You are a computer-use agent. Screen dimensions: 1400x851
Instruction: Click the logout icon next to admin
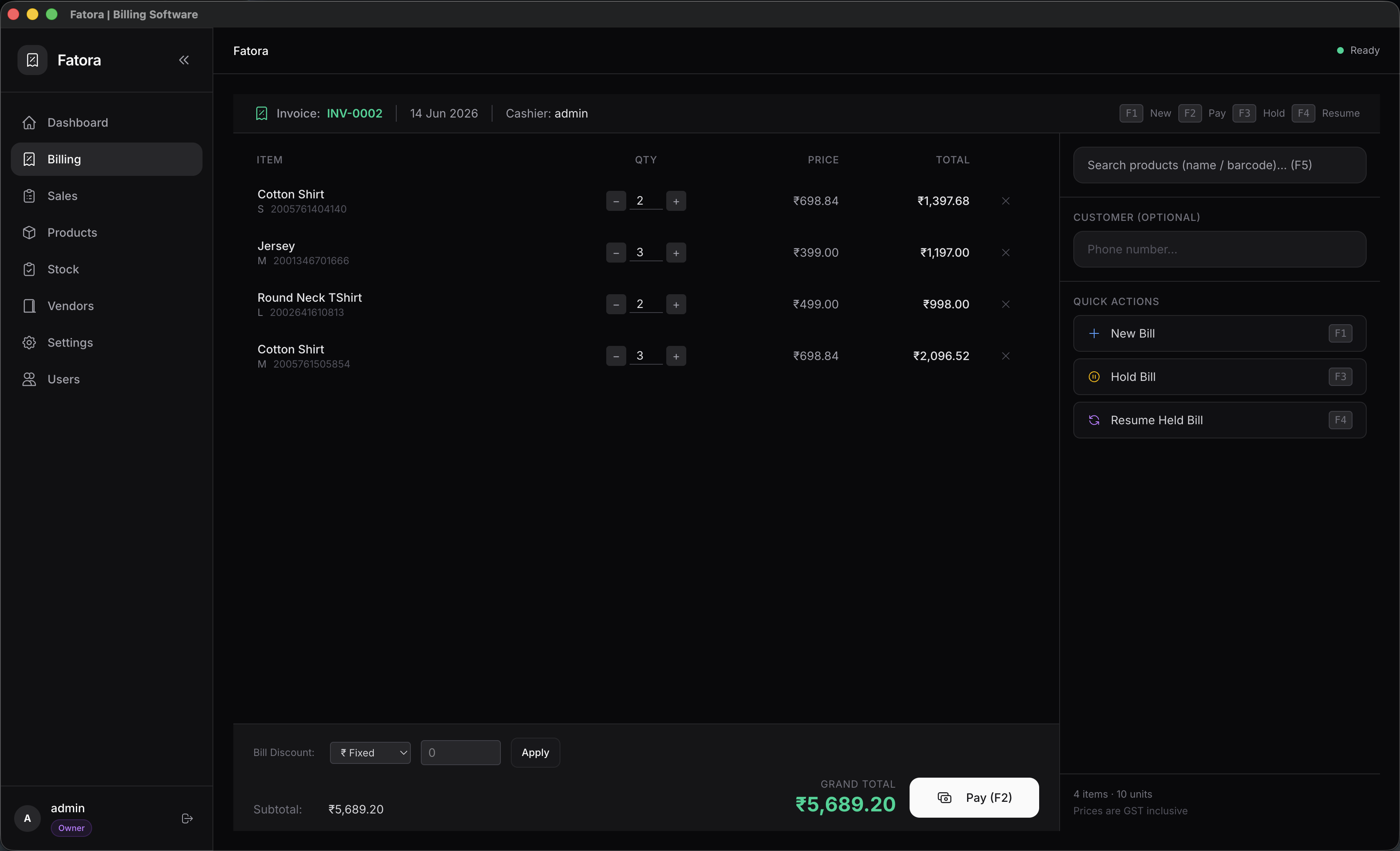(187, 818)
